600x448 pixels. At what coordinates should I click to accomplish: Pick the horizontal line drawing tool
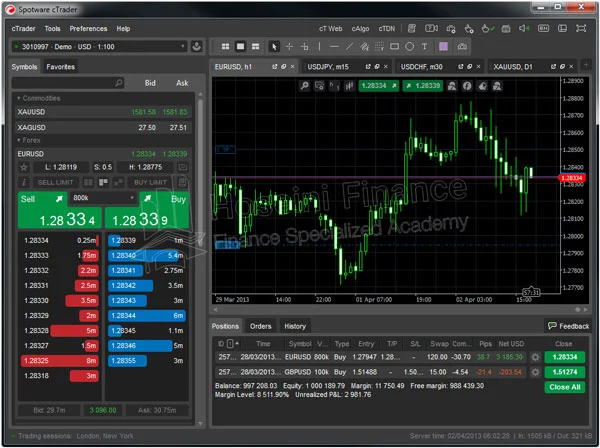point(334,47)
